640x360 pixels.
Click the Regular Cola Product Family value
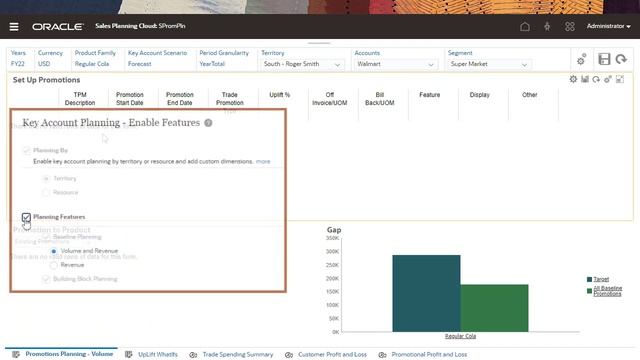92,64
